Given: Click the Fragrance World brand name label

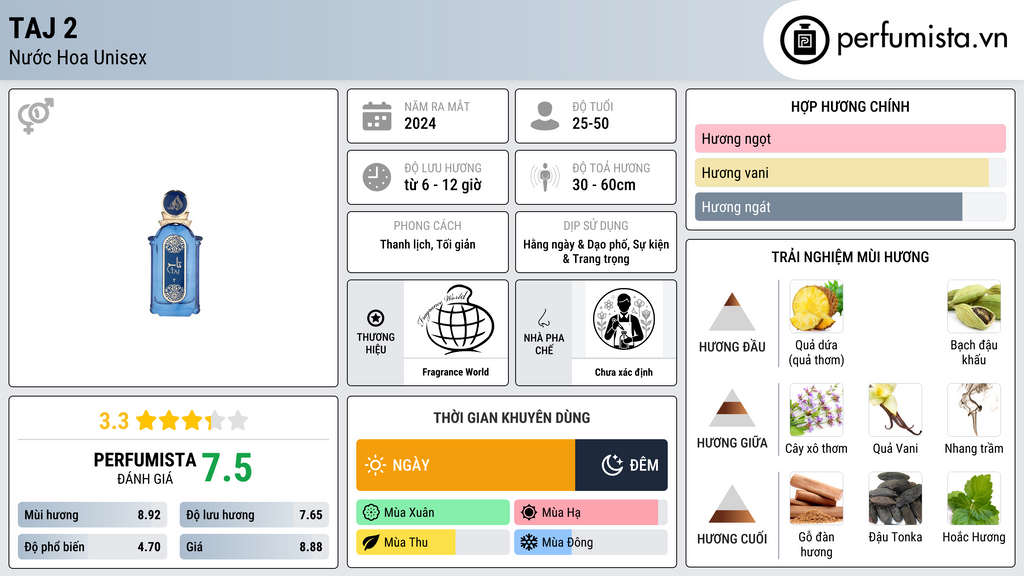Looking at the screenshot, I should tap(455, 372).
